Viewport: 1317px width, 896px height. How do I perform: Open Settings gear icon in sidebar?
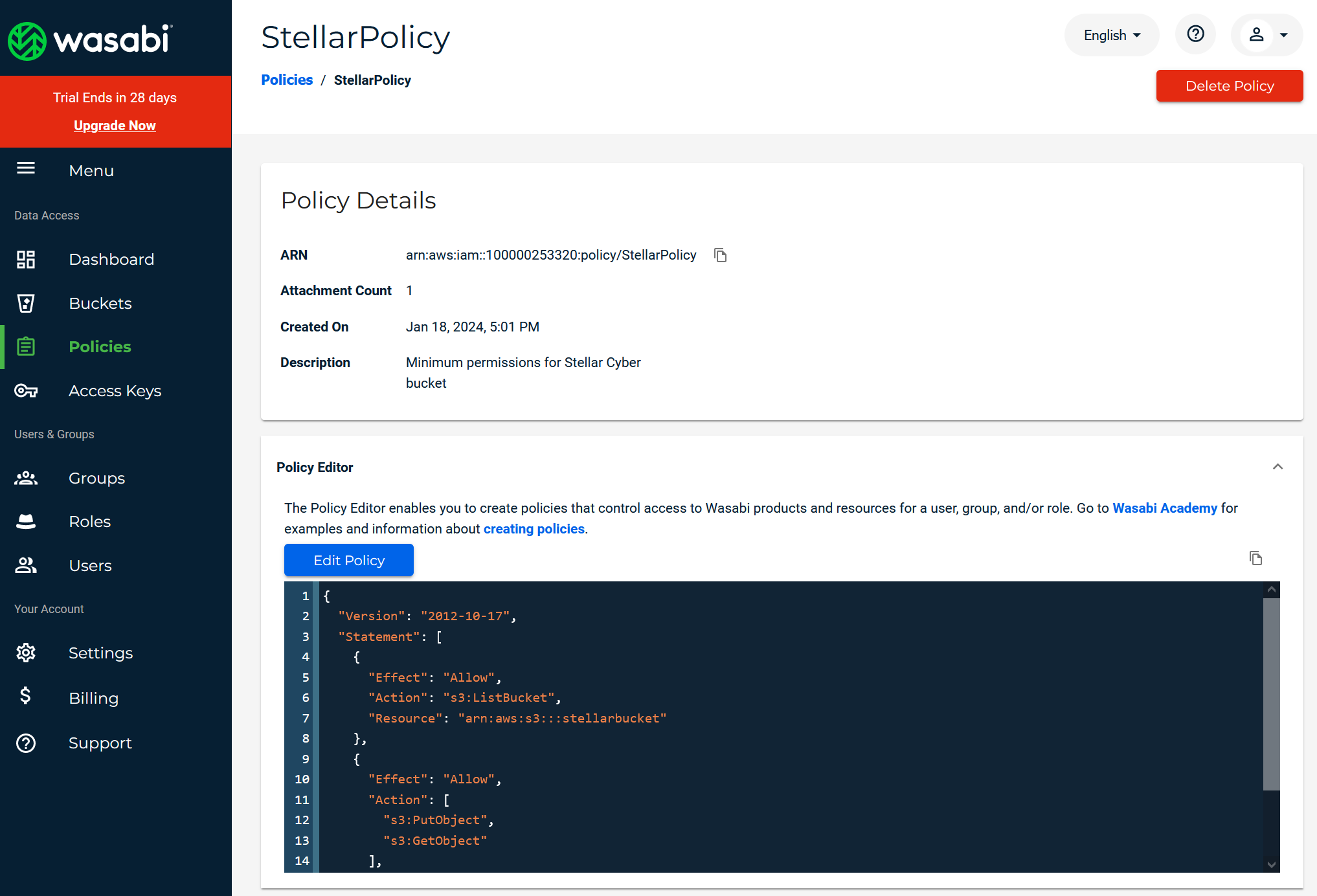tap(26, 653)
